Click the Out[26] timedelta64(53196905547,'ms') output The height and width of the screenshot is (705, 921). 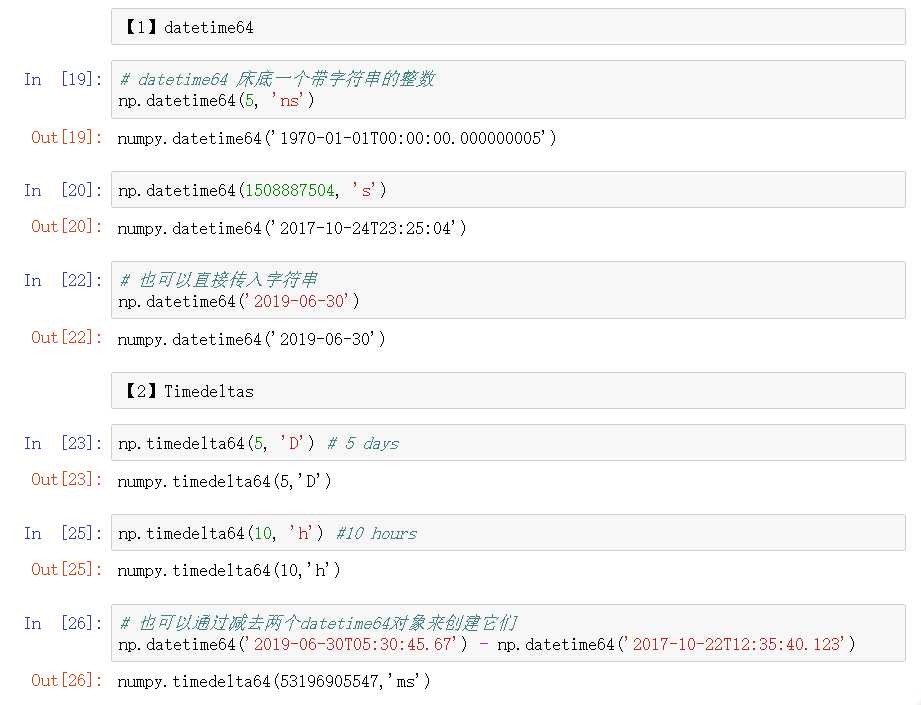(x=274, y=682)
